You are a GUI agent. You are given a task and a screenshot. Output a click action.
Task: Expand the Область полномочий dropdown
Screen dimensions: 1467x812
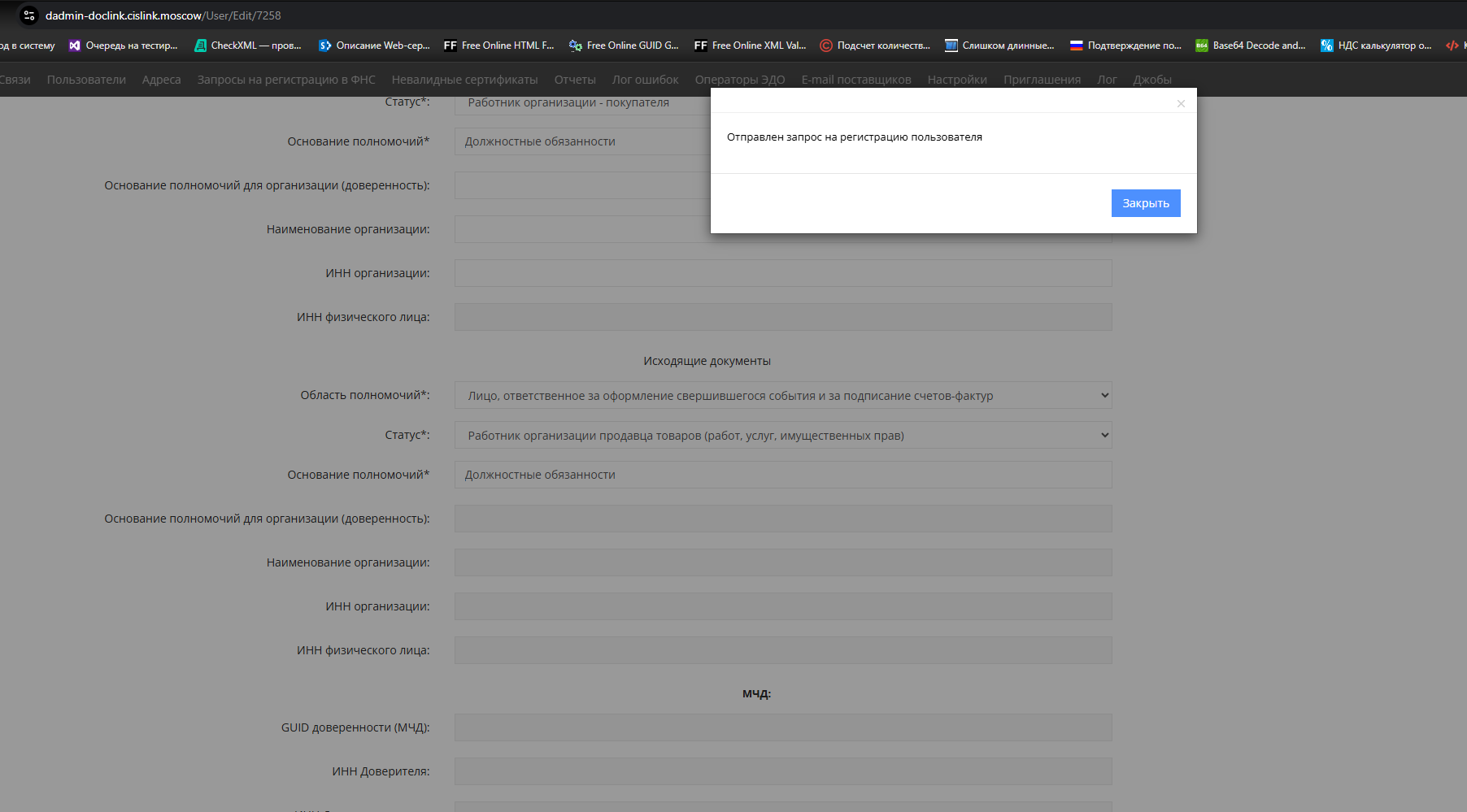pos(783,396)
